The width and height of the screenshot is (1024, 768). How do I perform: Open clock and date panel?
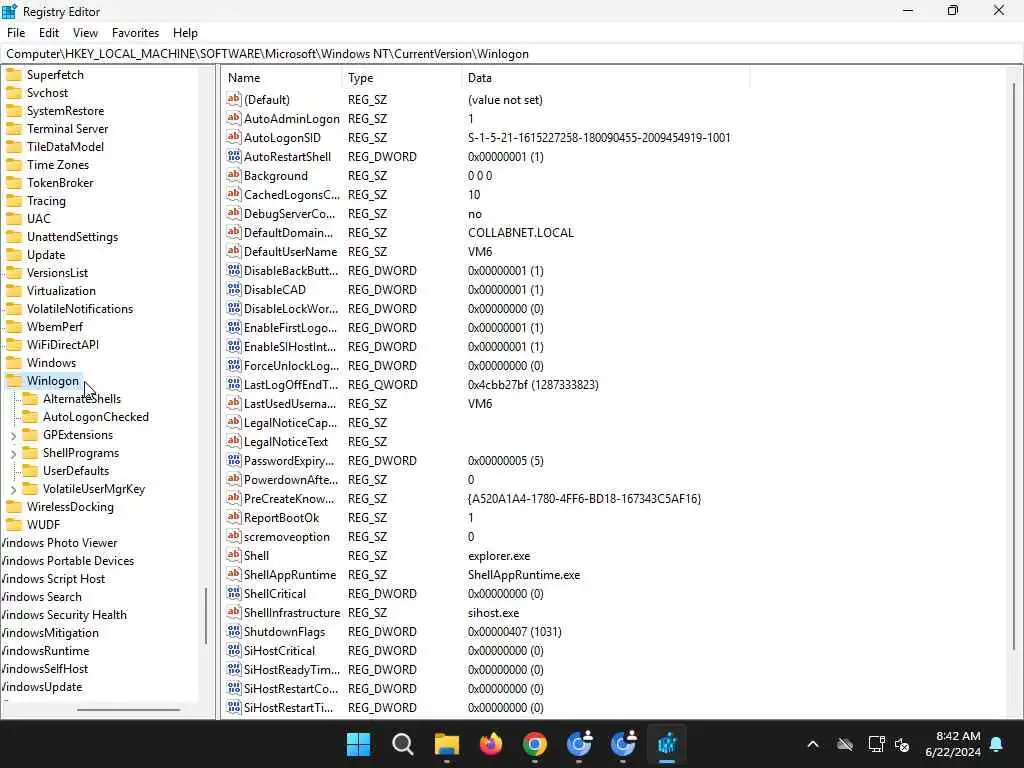point(953,744)
